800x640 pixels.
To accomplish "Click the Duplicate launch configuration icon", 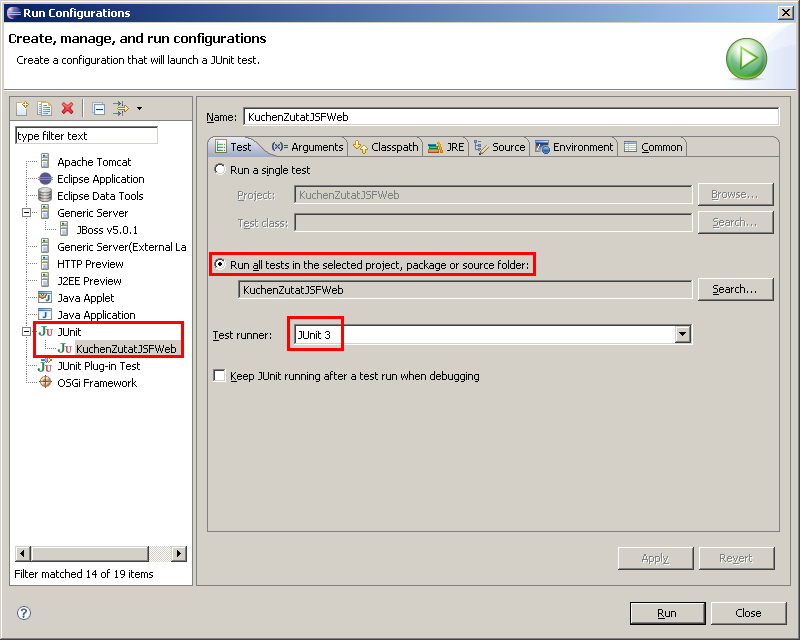I will 44,108.
